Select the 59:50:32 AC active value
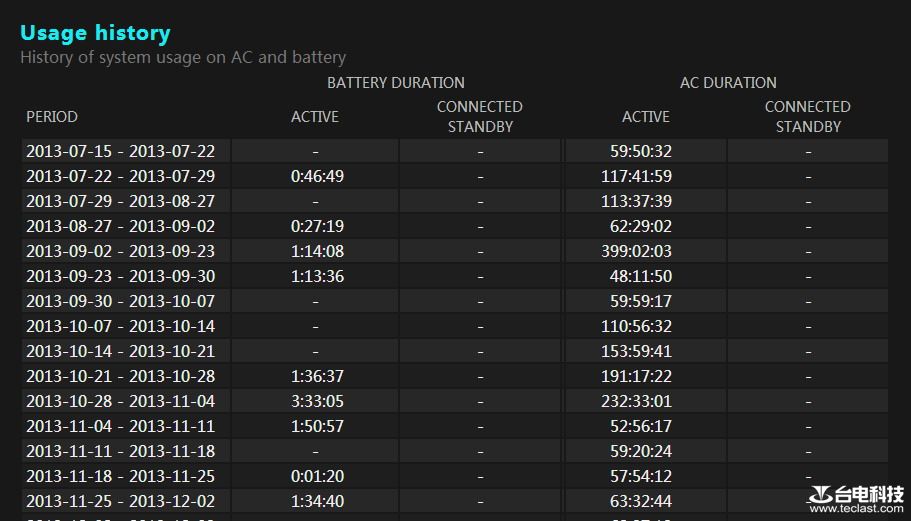 (x=640, y=151)
